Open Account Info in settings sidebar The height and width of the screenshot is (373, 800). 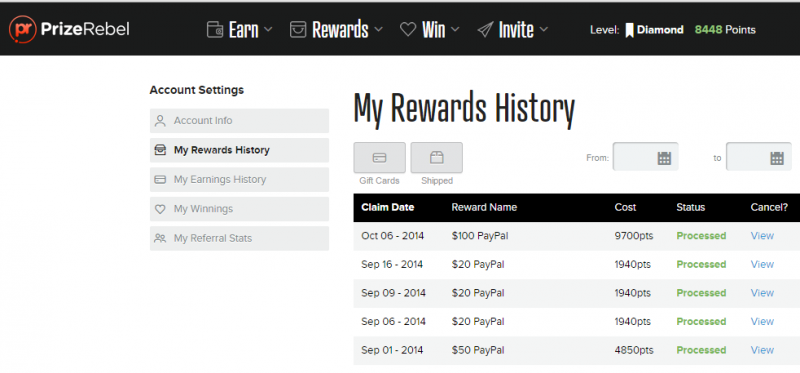[x=239, y=121]
